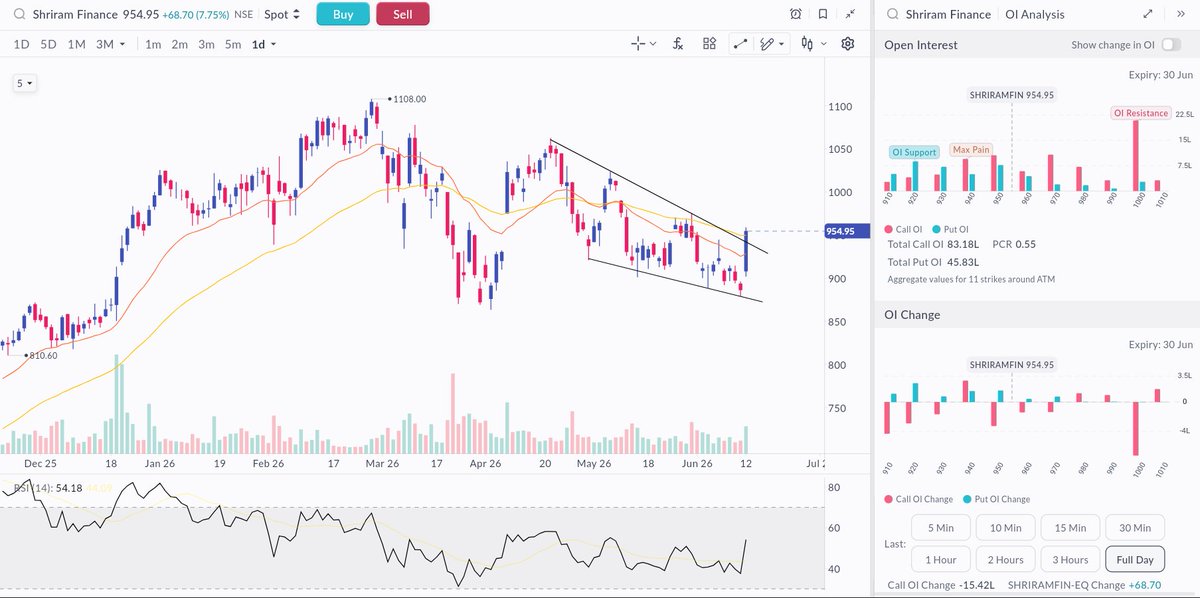The height and width of the screenshot is (598, 1200).
Task: Click Shriram Finance symbol in chart header
Action: click(x=76, y=14)
